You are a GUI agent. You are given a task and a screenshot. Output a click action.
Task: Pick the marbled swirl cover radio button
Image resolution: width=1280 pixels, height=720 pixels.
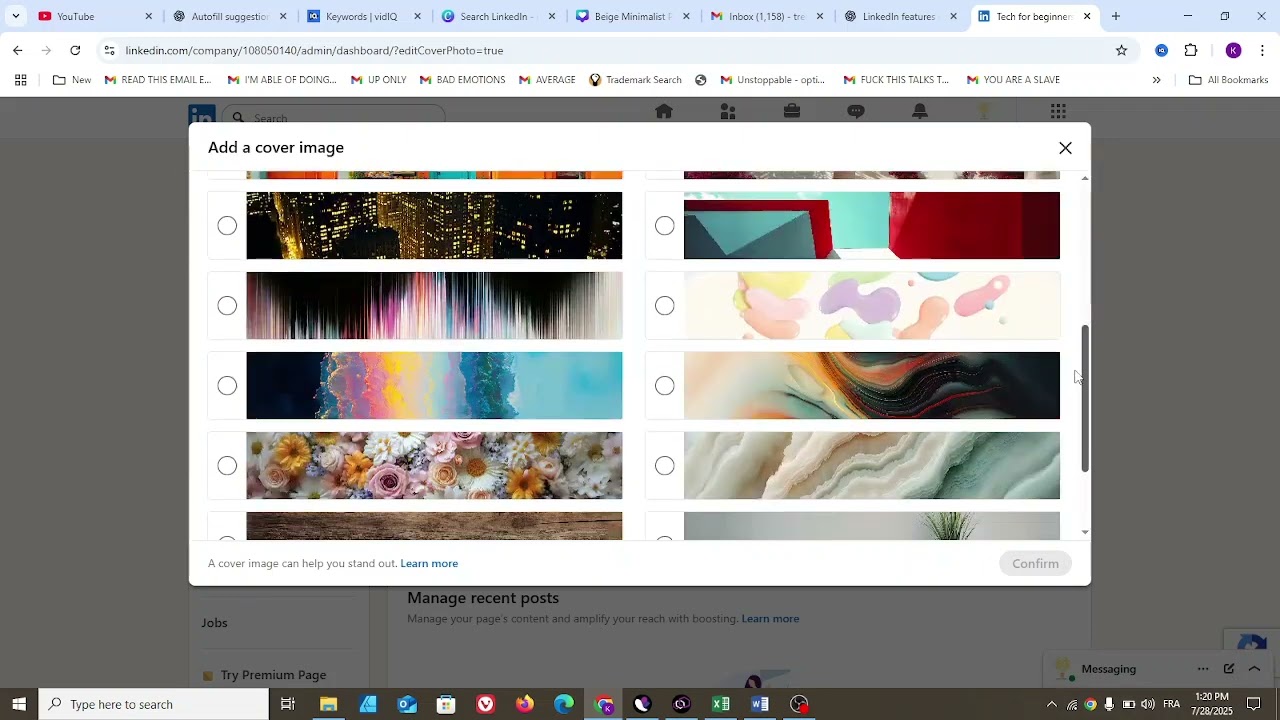coord(665,386)
